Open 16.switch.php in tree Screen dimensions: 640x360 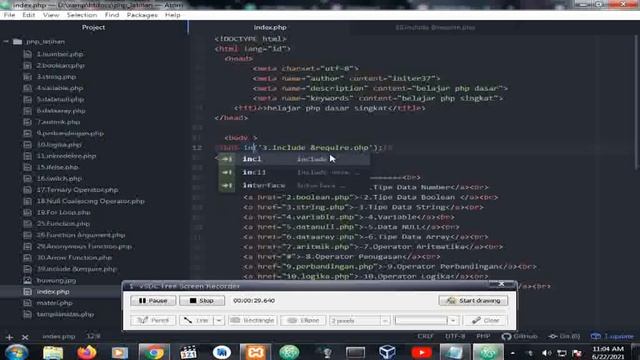(59, 178)
